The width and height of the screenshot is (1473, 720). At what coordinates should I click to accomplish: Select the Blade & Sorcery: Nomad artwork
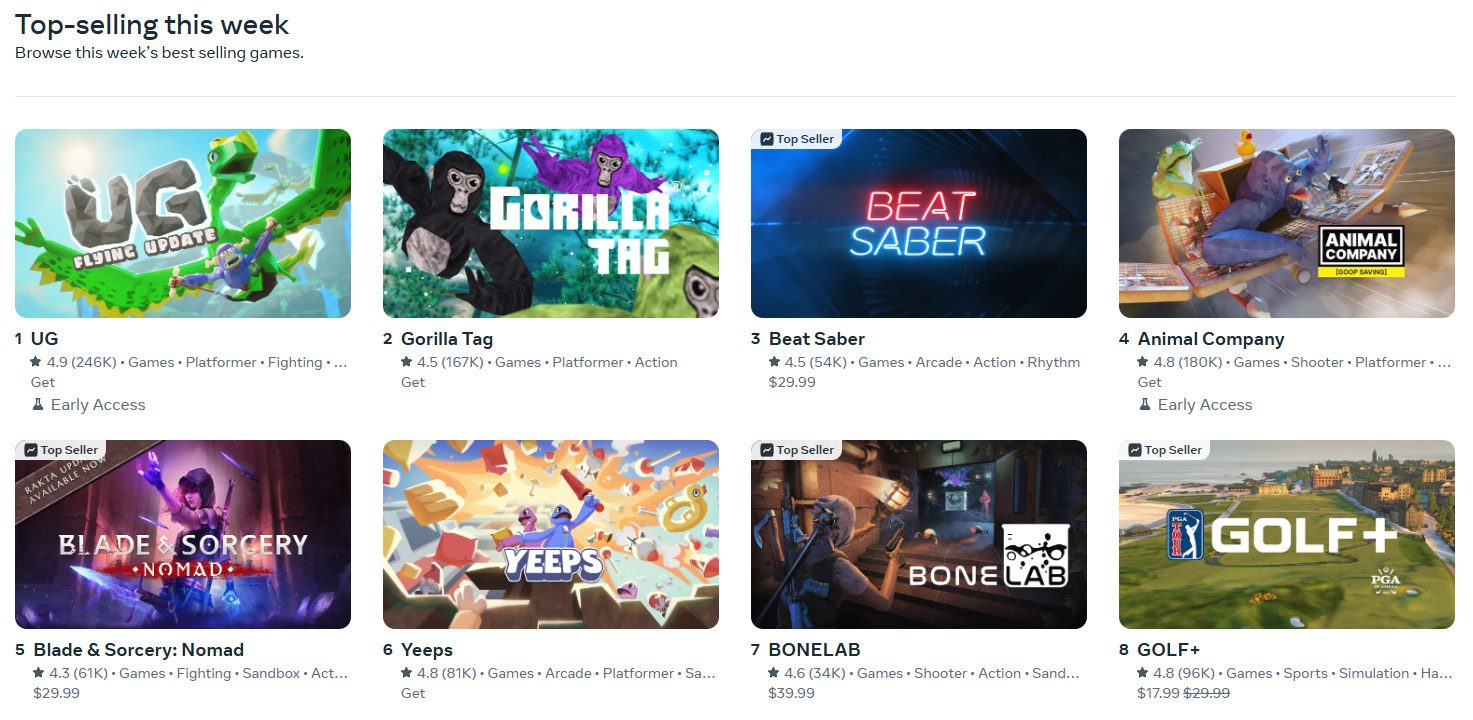[183, 534]
